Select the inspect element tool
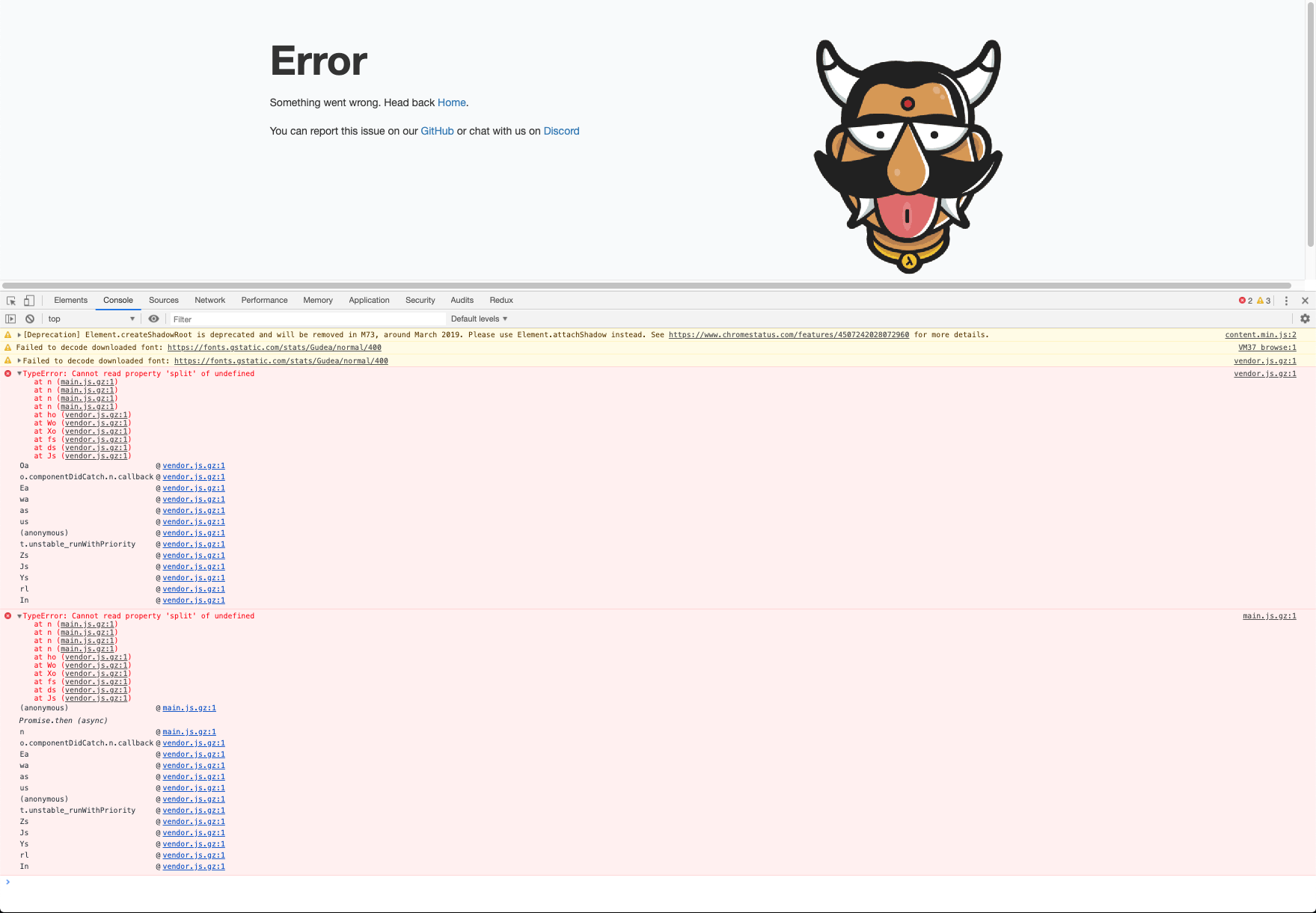 10,300
